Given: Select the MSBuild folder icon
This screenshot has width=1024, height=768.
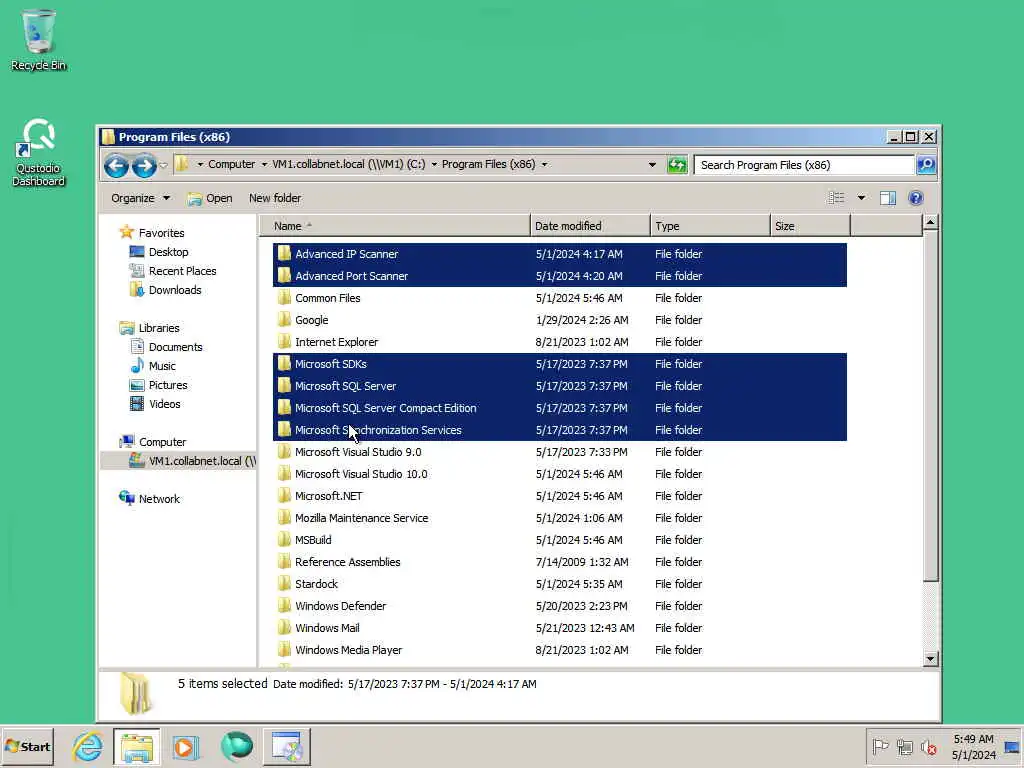Looking at the screenshot, I should click(283, 540).
